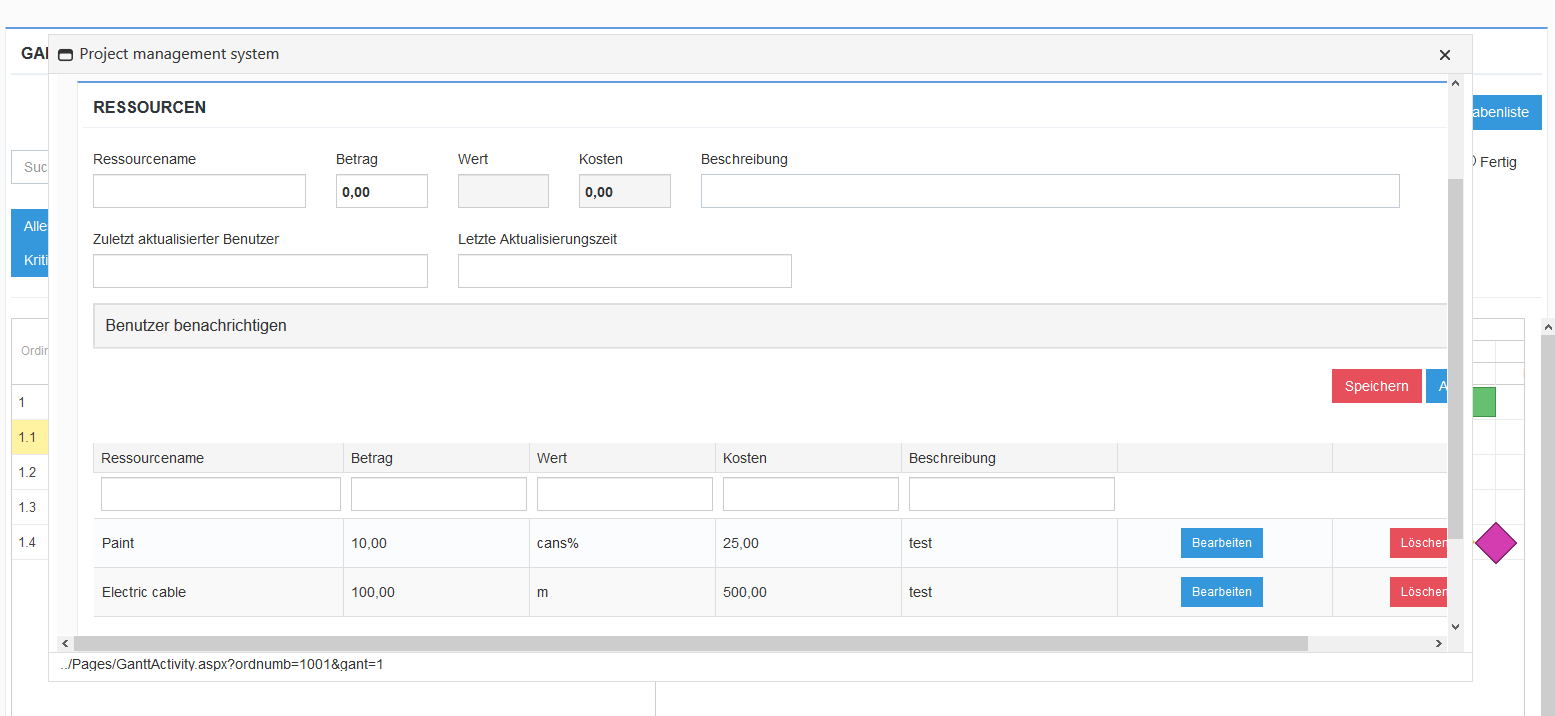
Task: Select the Paint resource name cell
Action: (218, 543)
